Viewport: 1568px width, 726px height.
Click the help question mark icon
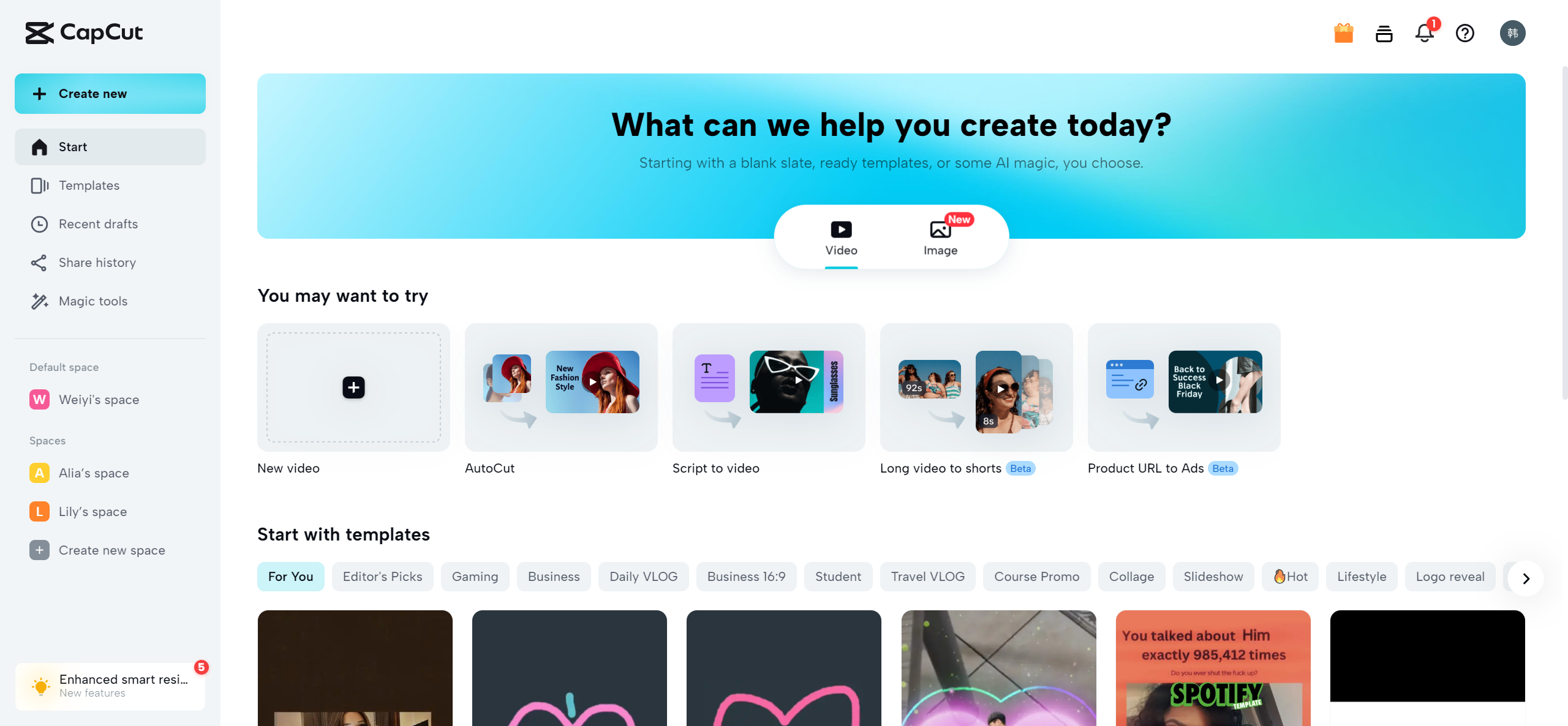(1465, 33)
